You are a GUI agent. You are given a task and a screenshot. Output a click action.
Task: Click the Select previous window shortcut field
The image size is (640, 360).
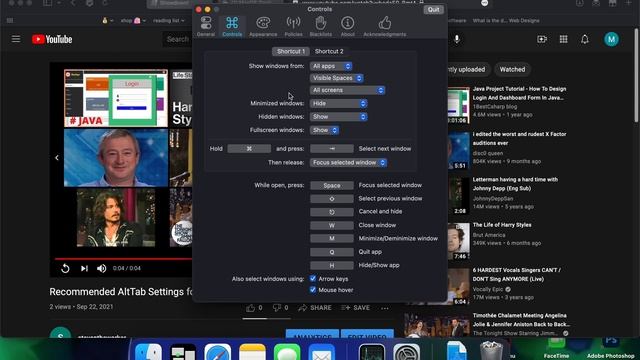[x=332, y=199]
